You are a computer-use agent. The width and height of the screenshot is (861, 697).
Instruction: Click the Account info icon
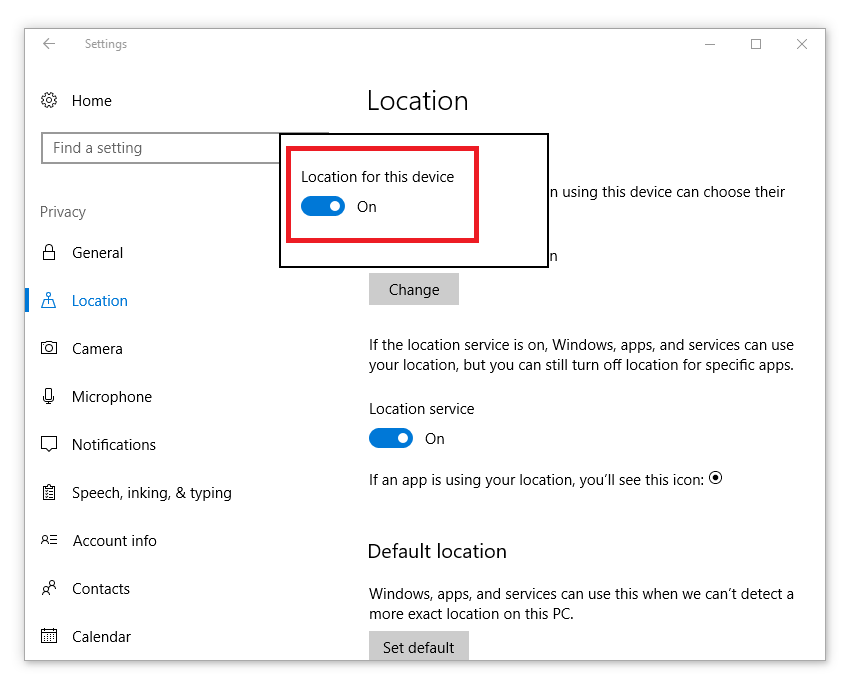click(49, 540)
